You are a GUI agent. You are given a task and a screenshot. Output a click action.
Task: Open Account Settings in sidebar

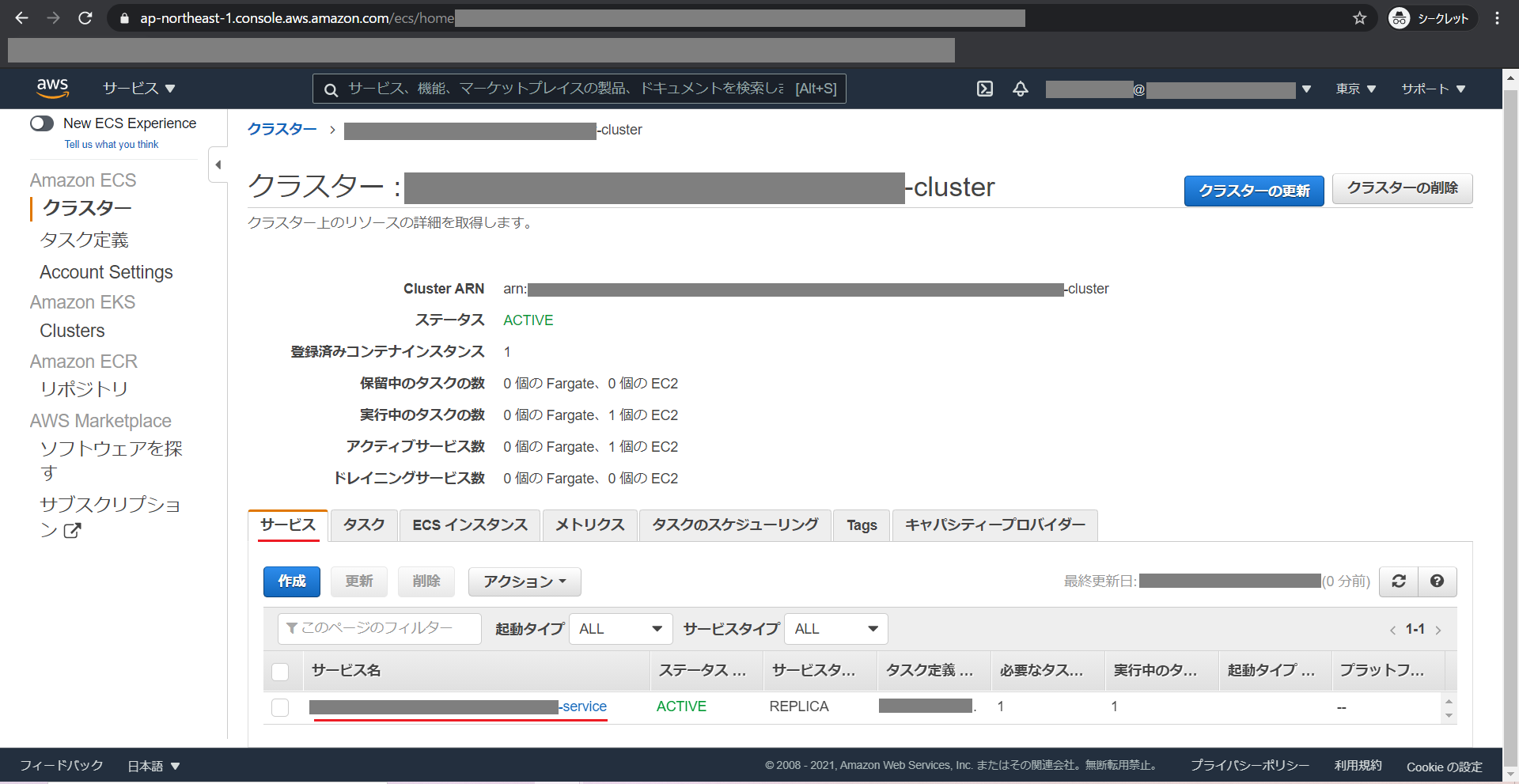point(106,272)
